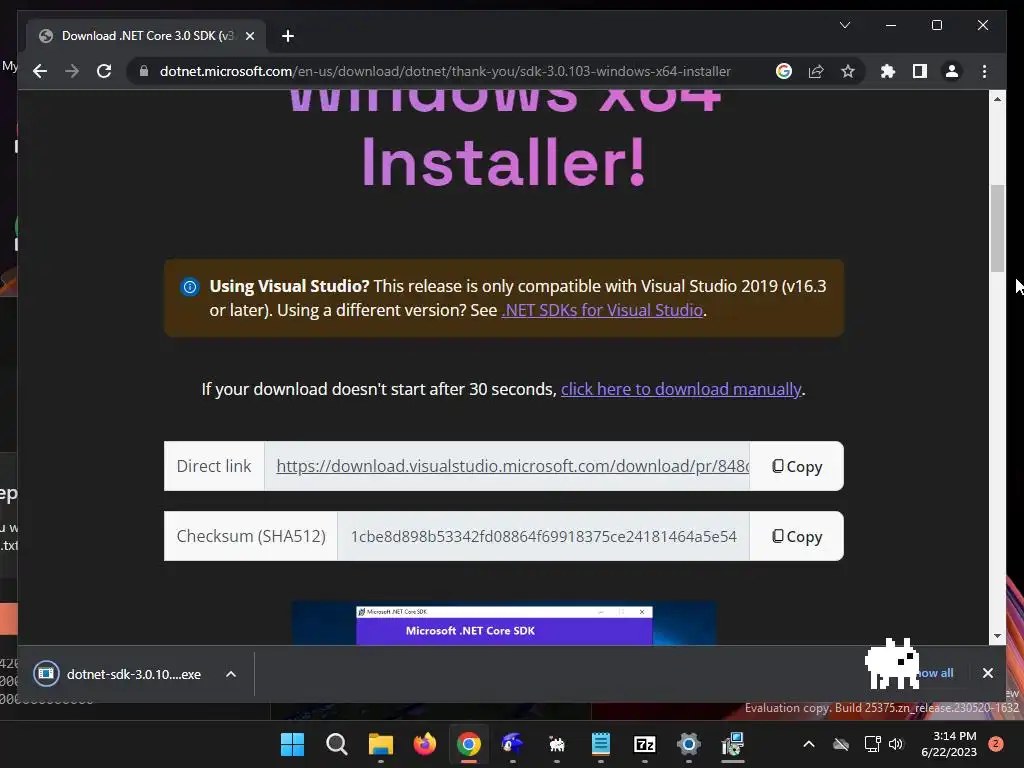Open Chrome profile avatar
The height and width of the screenshot is (768, 1024).
point(952,71)
